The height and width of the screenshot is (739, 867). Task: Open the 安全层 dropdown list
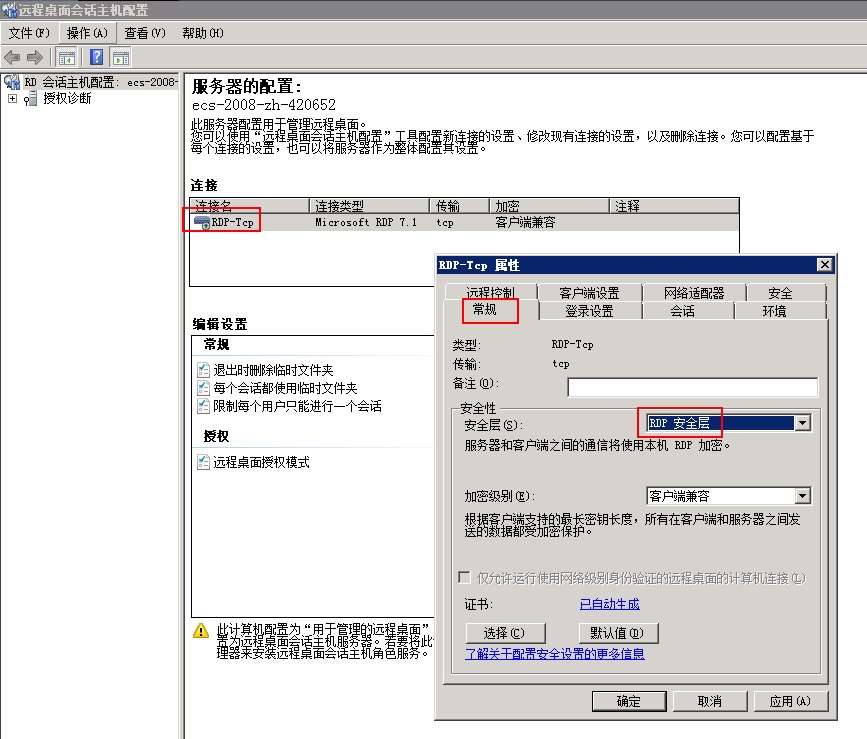[x=801, y=423]
